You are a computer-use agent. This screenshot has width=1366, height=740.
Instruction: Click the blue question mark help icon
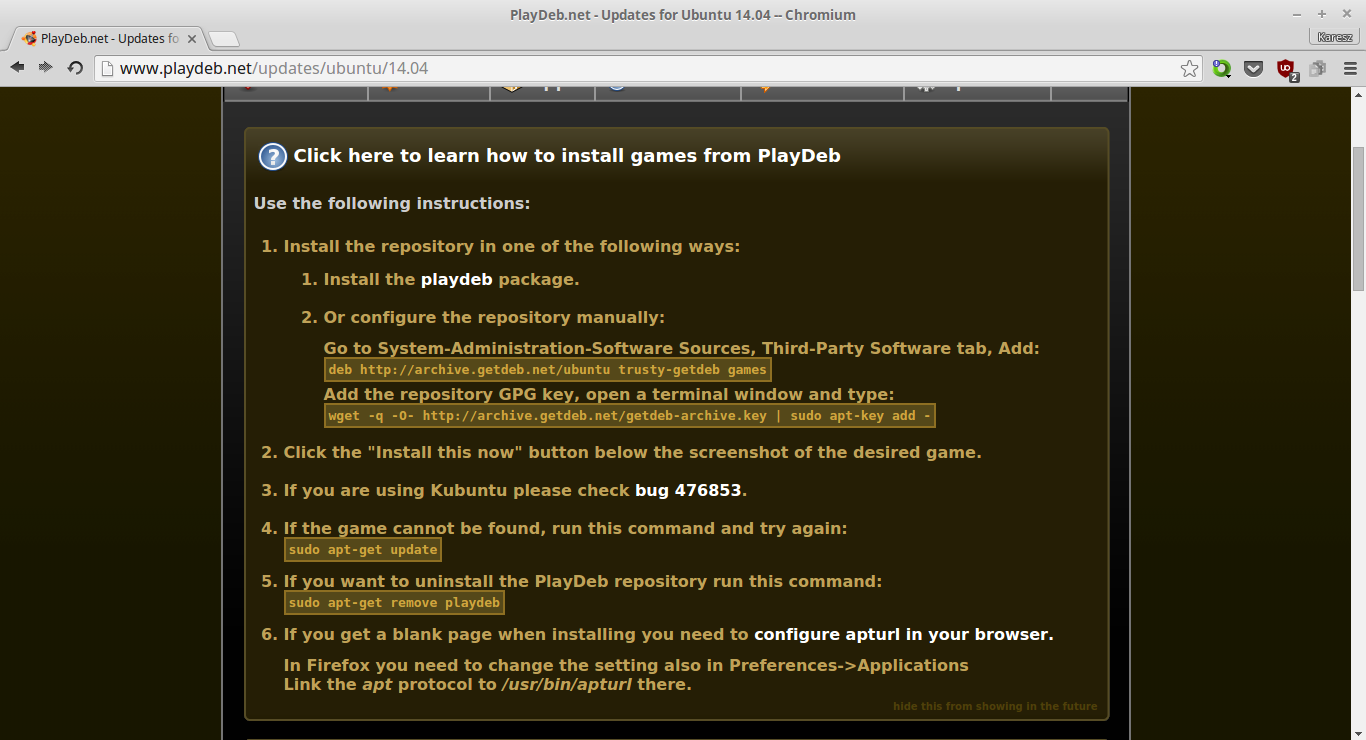click(x=272, y=156)
